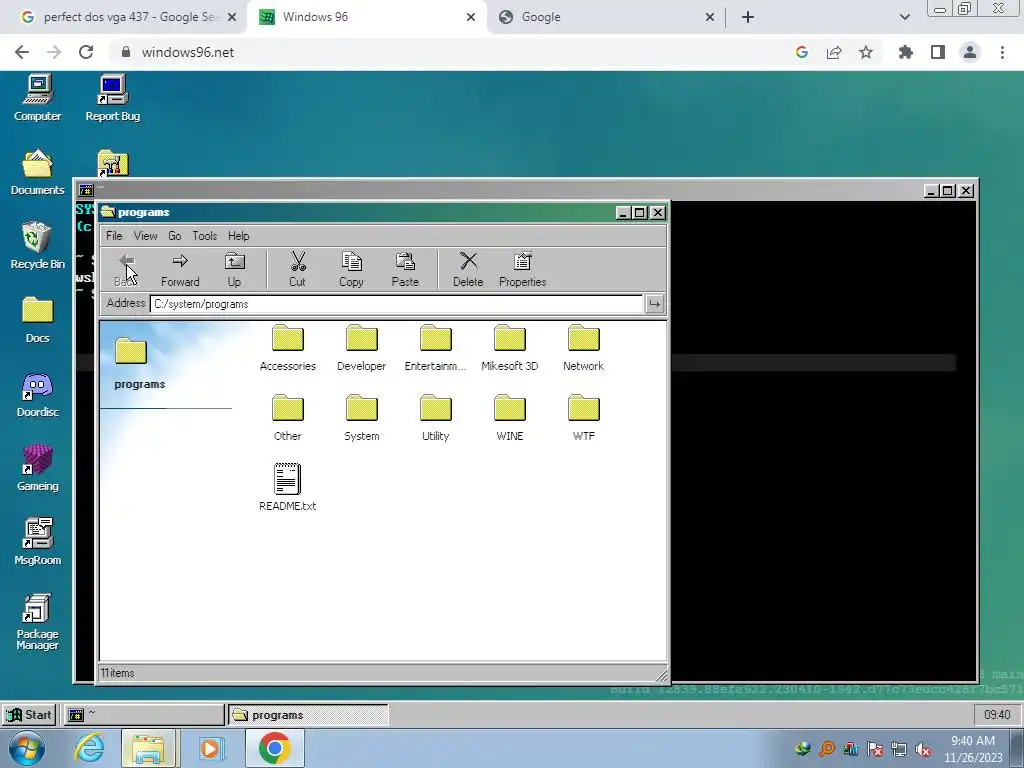Open the Computer desktop icon
Image resolution: width=1024 pixels, height=768 pixels.
click(37, 98)
